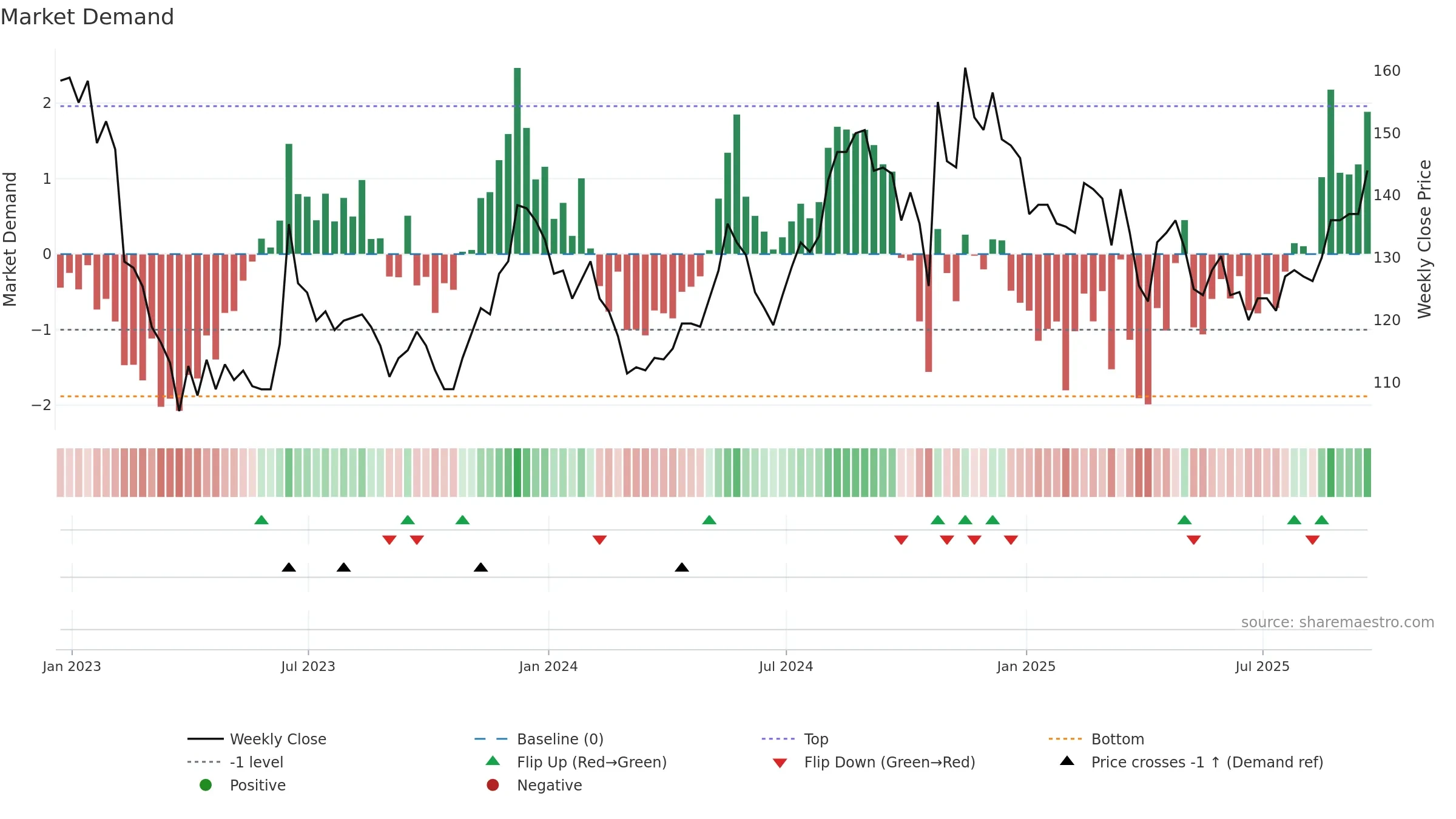The image size is (1456, 819).
Task: Click the Market Demand y-axis title
Action: [x=10, y=239]
